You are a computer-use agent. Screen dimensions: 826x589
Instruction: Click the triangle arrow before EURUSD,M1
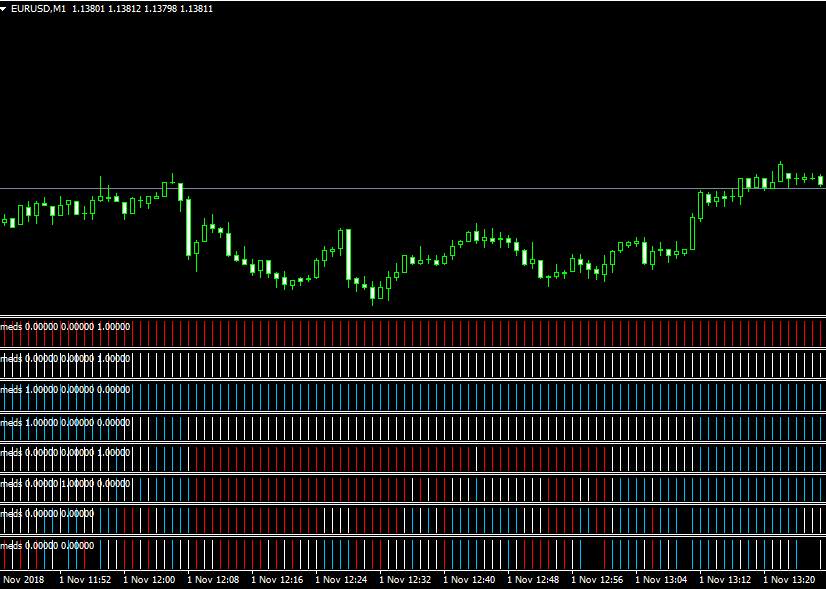(x=5, y=8)
